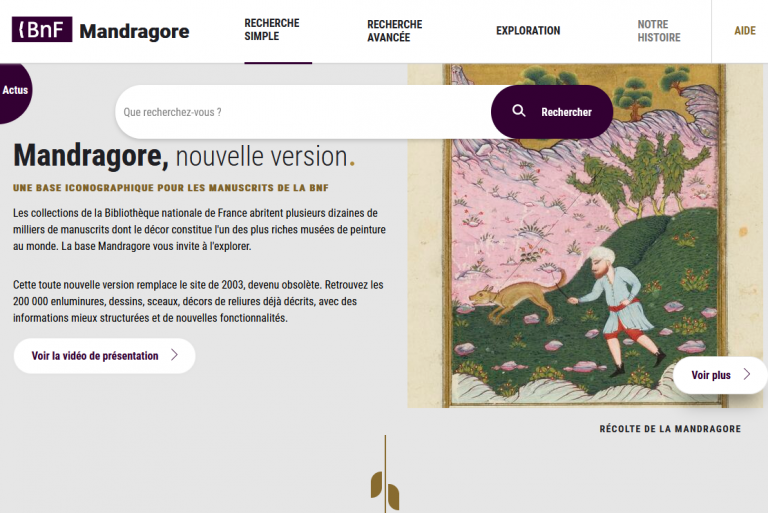Click the Mandragore site title
The height and width of the screenshot is (513, 768).
(x=134, y=31)
